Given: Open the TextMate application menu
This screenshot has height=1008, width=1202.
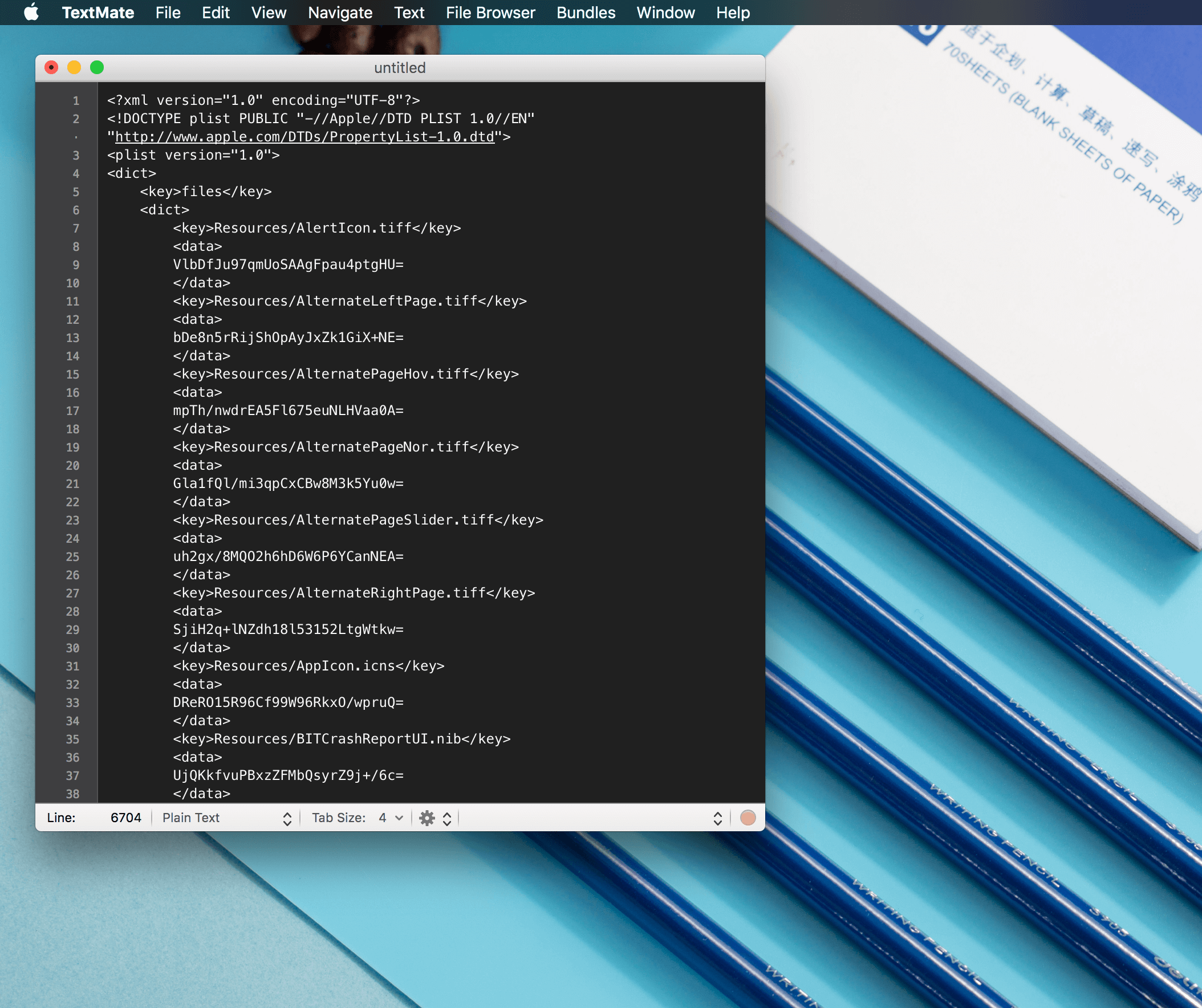Looking at the screenshot, I should click(x=98, y=13).
